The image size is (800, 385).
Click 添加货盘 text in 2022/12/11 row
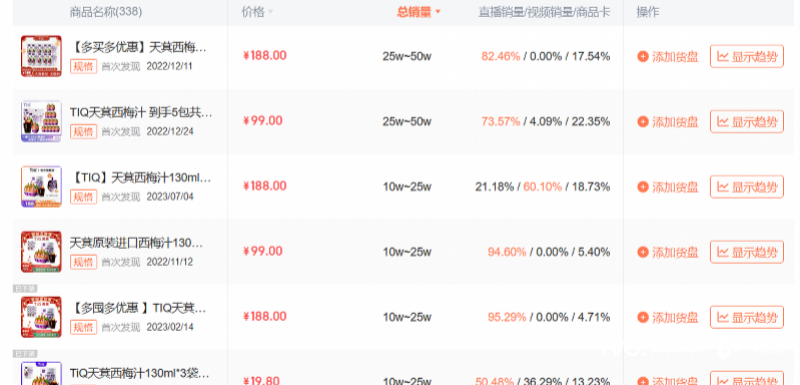tap(675, 57)
